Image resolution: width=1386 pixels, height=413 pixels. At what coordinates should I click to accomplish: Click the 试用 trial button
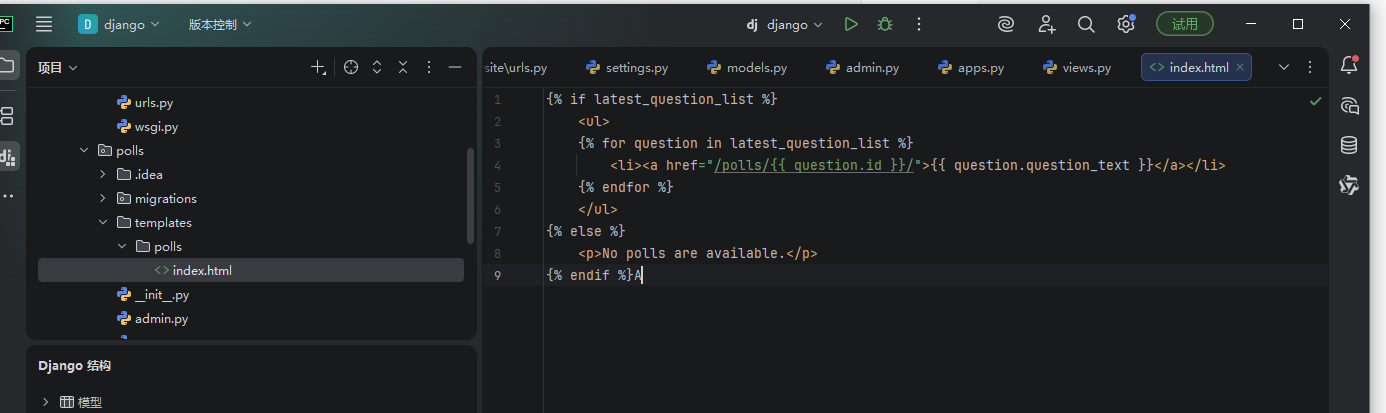pyautogui.click(x=1185, y=24)
